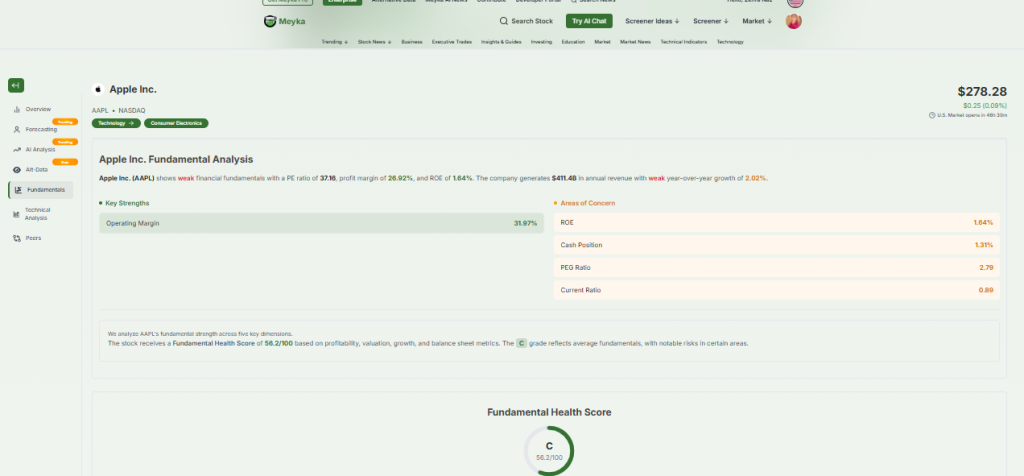Image resolution: width=1024 pixels, height=476 pixels.
Task: Click the Trending badge beside Forecasting
Action: click(65, 122)
